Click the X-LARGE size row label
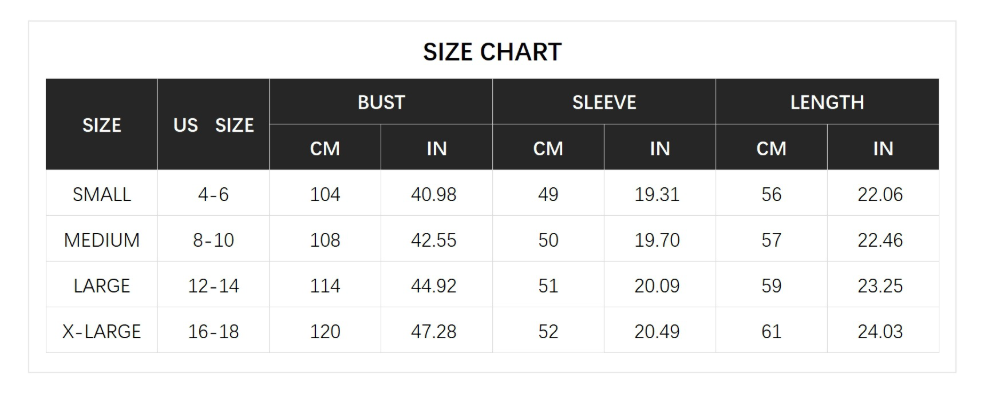Viewport: 988px width, 402px height. point(102,331)
